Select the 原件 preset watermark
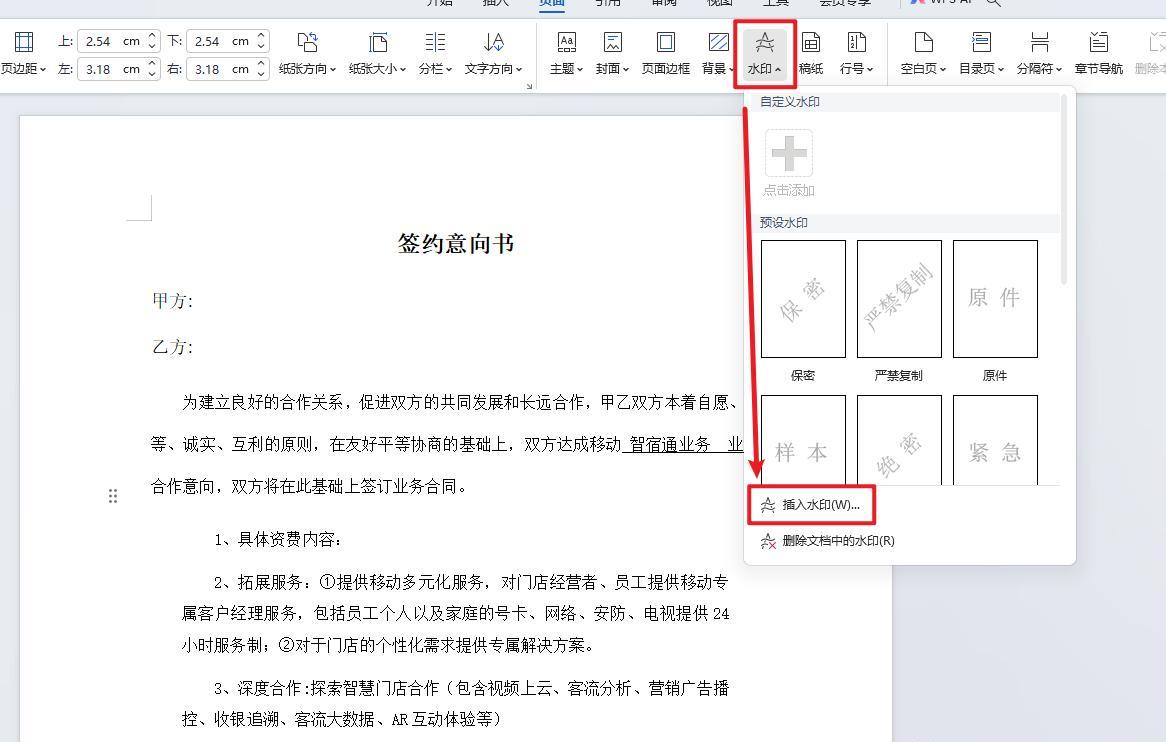The height and width of the screenshot is (742, 1166). point(995,298)
